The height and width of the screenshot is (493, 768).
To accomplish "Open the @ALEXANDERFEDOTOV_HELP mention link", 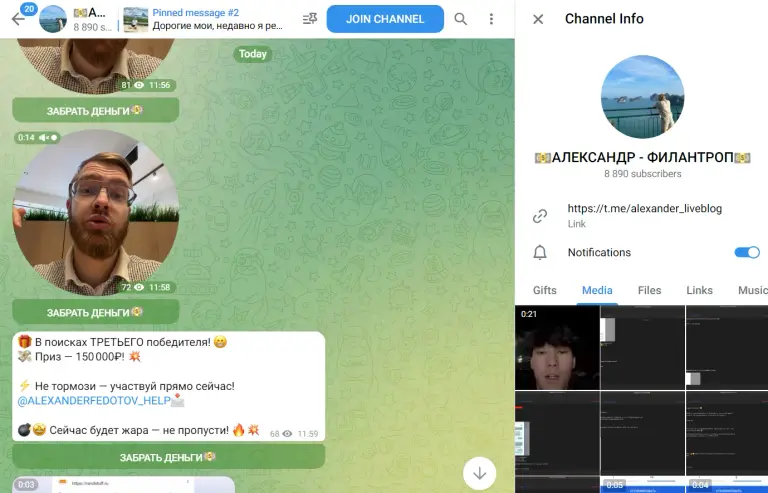I will click(x=94, y=400).
